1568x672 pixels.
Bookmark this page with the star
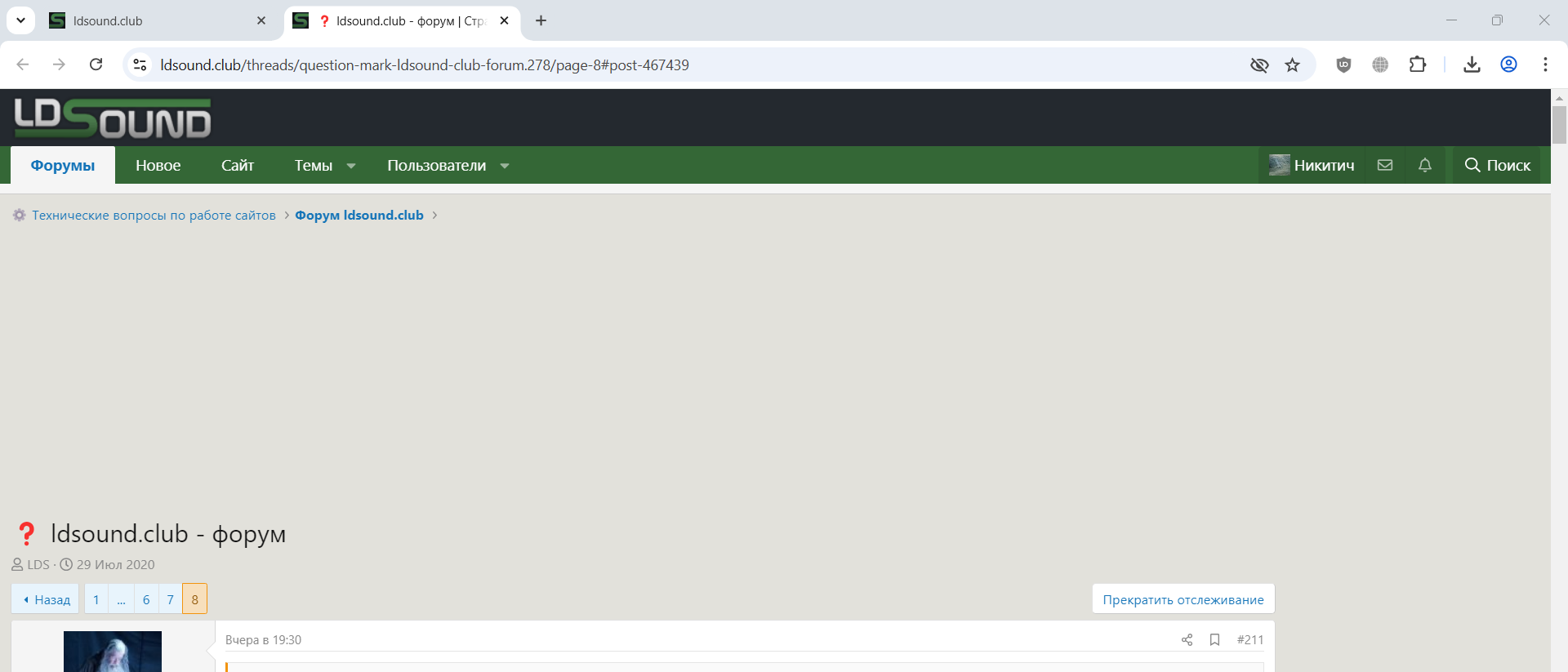click(1292, 65)
